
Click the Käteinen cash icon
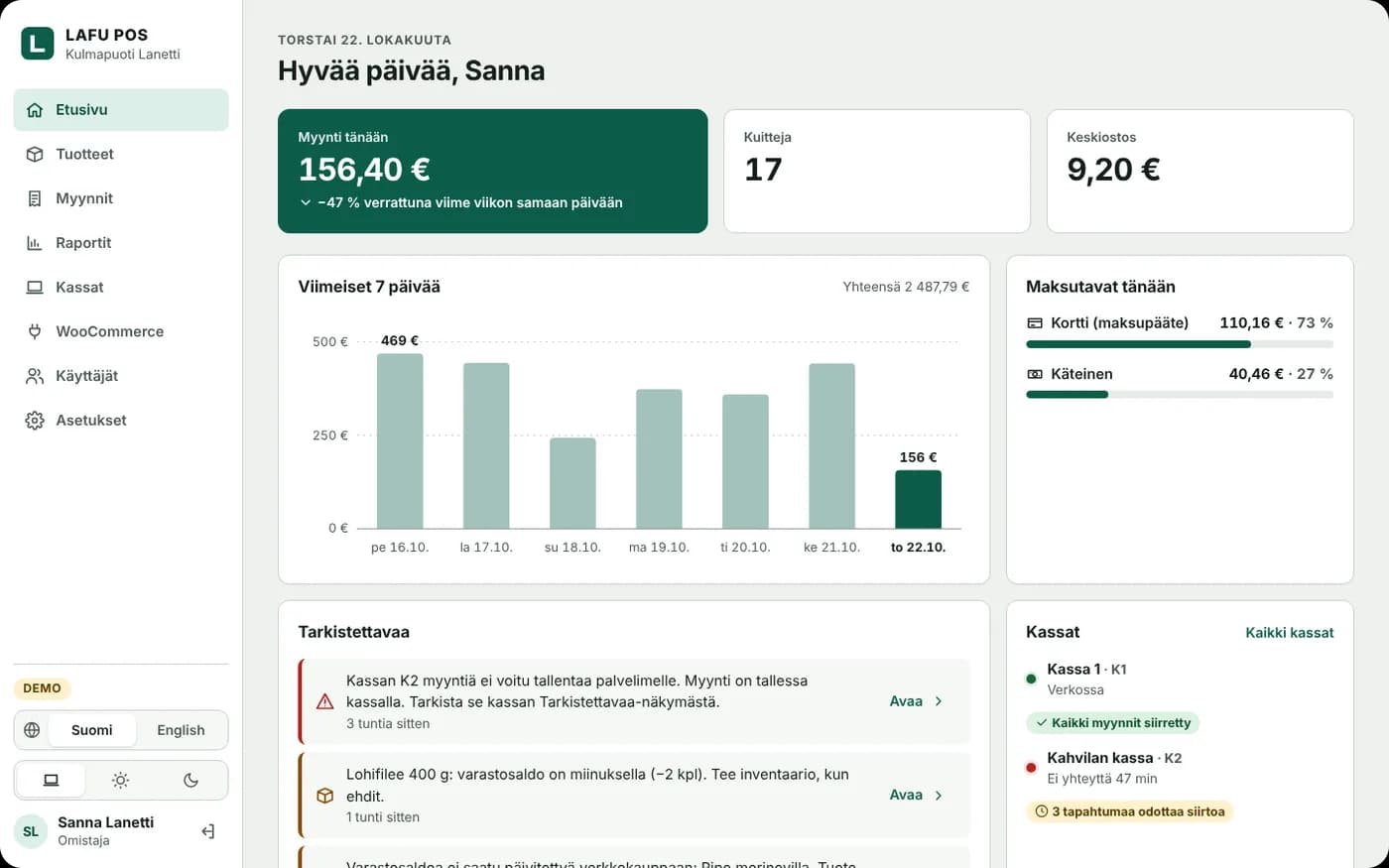1035,374
